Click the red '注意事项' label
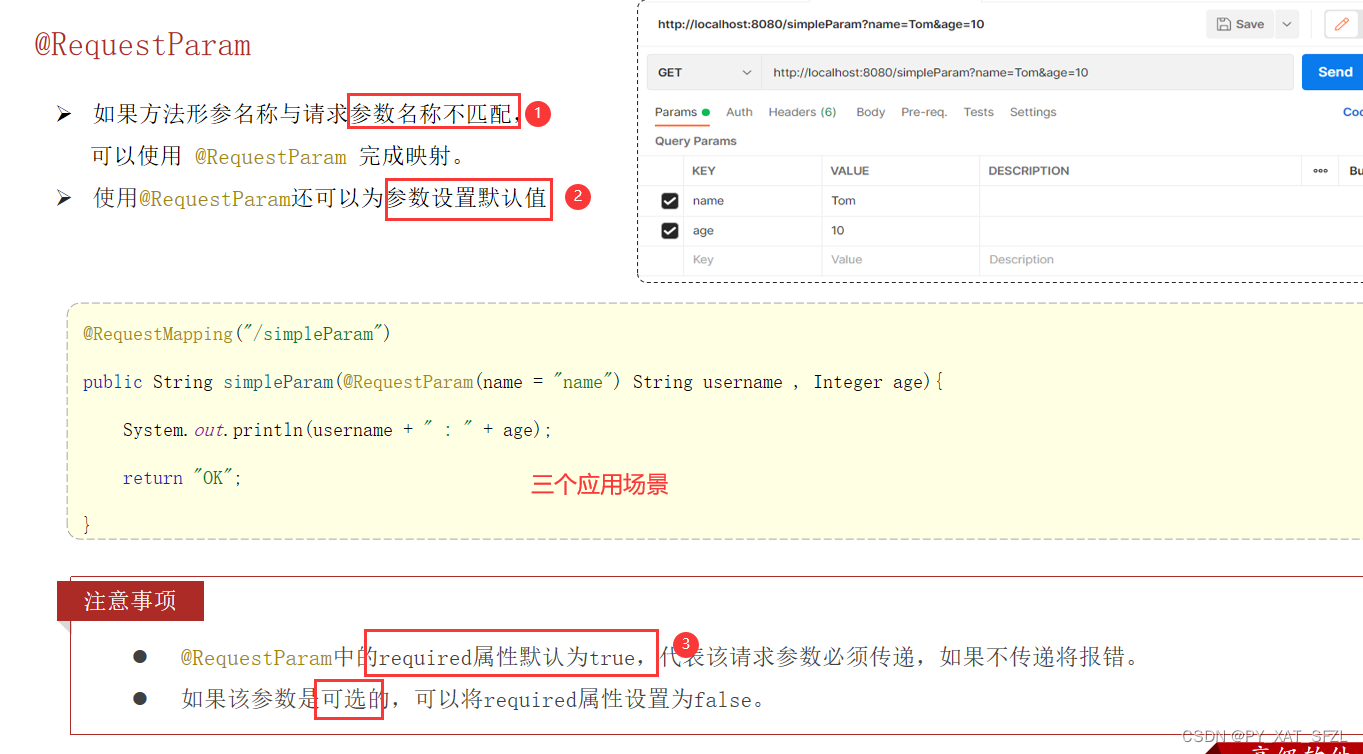The image size is (1363, 754). 130,601
